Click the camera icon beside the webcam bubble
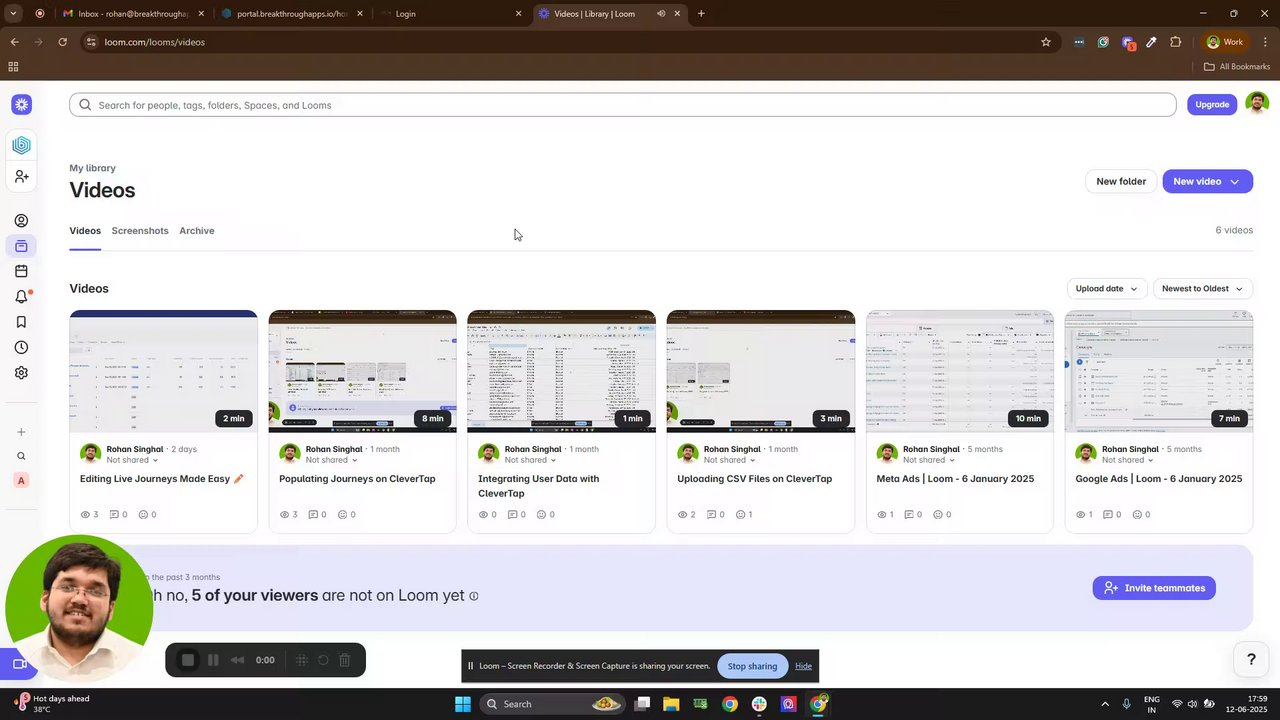Screen dimensions: 1280x720 (x=19, y=664)
